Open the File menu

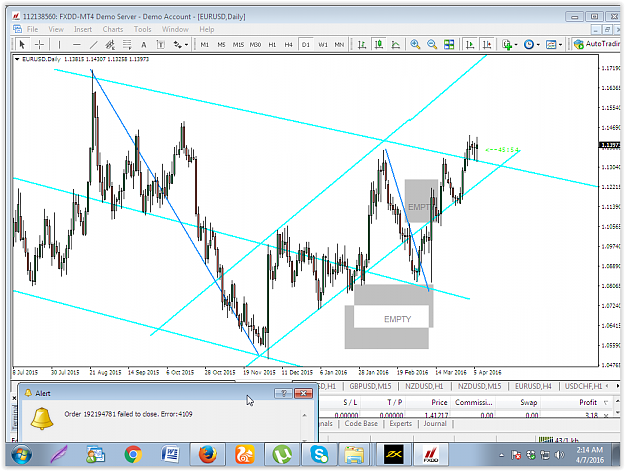pos(32,29)
